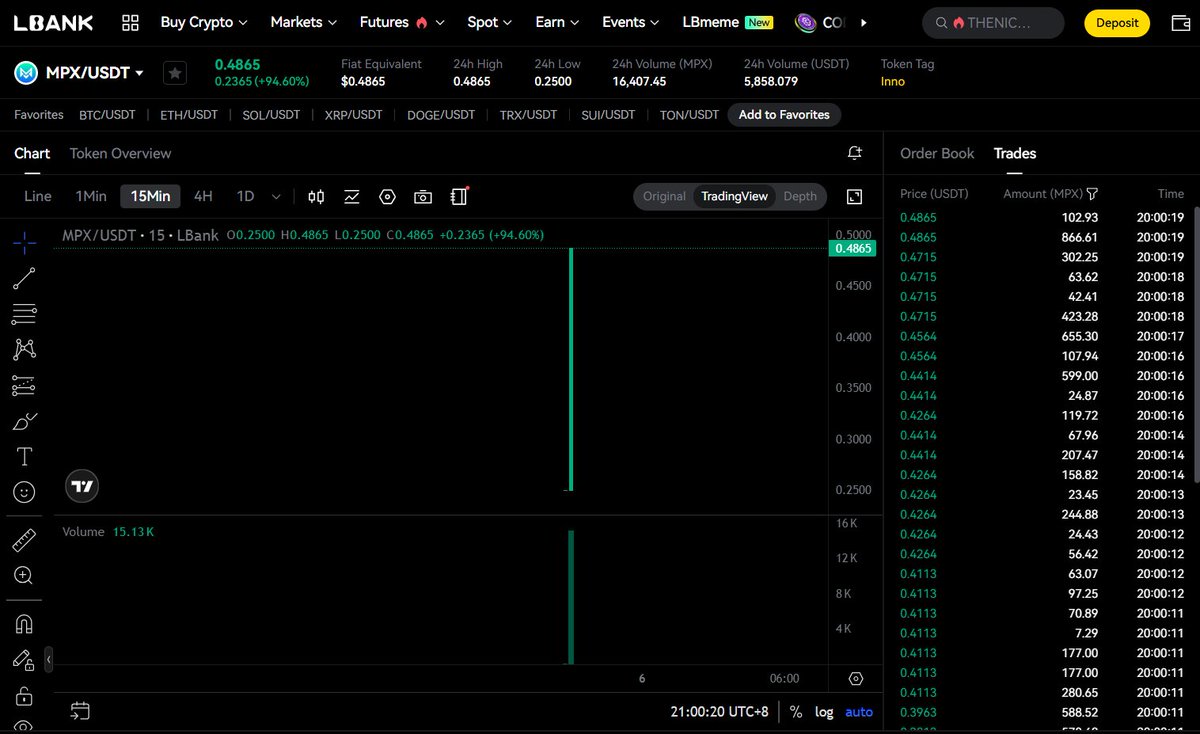Open the indicators chart icon
This screenshot has height=734, width=1200.
pyautogui.click(x=352, y=196)
